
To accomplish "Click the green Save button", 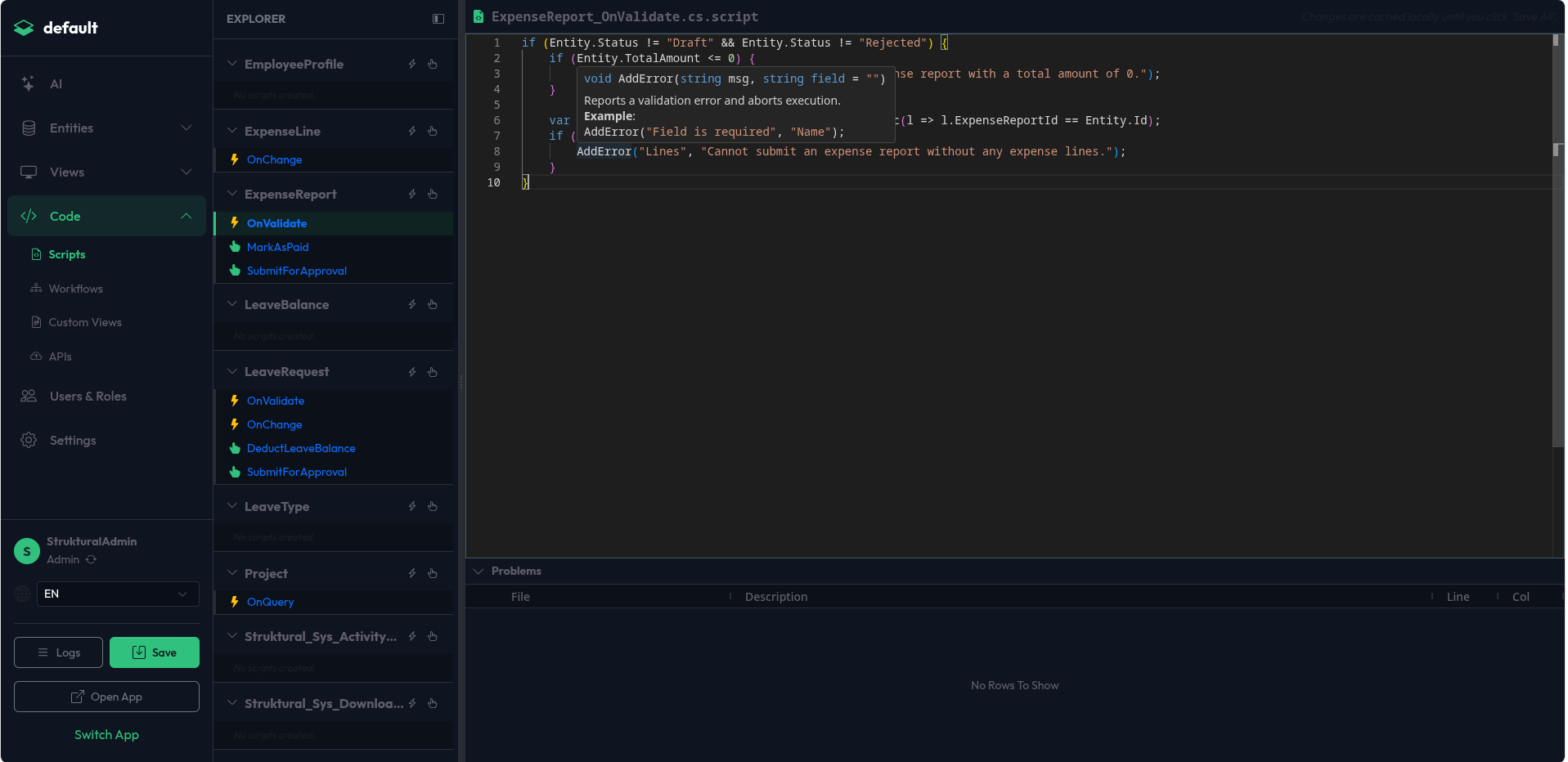I will tap(155, 652).
